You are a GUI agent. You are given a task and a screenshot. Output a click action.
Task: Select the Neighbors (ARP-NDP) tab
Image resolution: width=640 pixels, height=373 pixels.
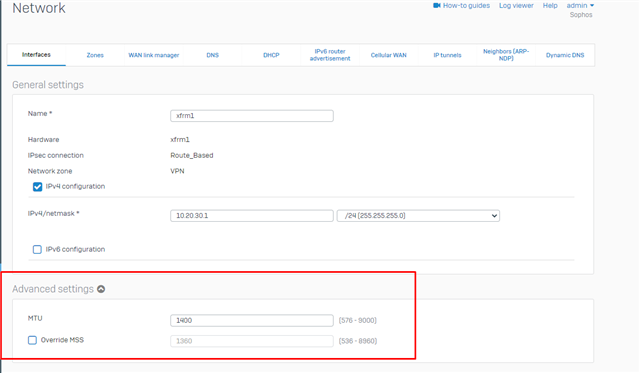click(x=506, y=55)
